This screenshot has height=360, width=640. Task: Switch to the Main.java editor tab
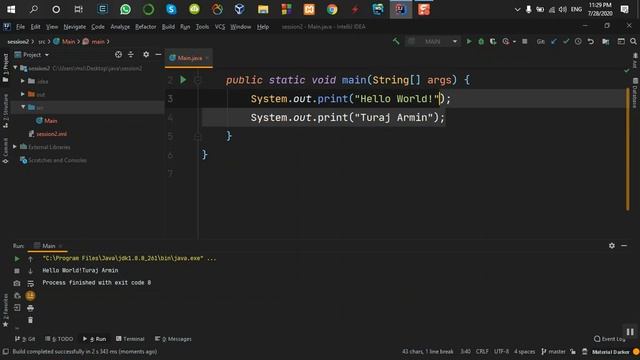(189, 58)
